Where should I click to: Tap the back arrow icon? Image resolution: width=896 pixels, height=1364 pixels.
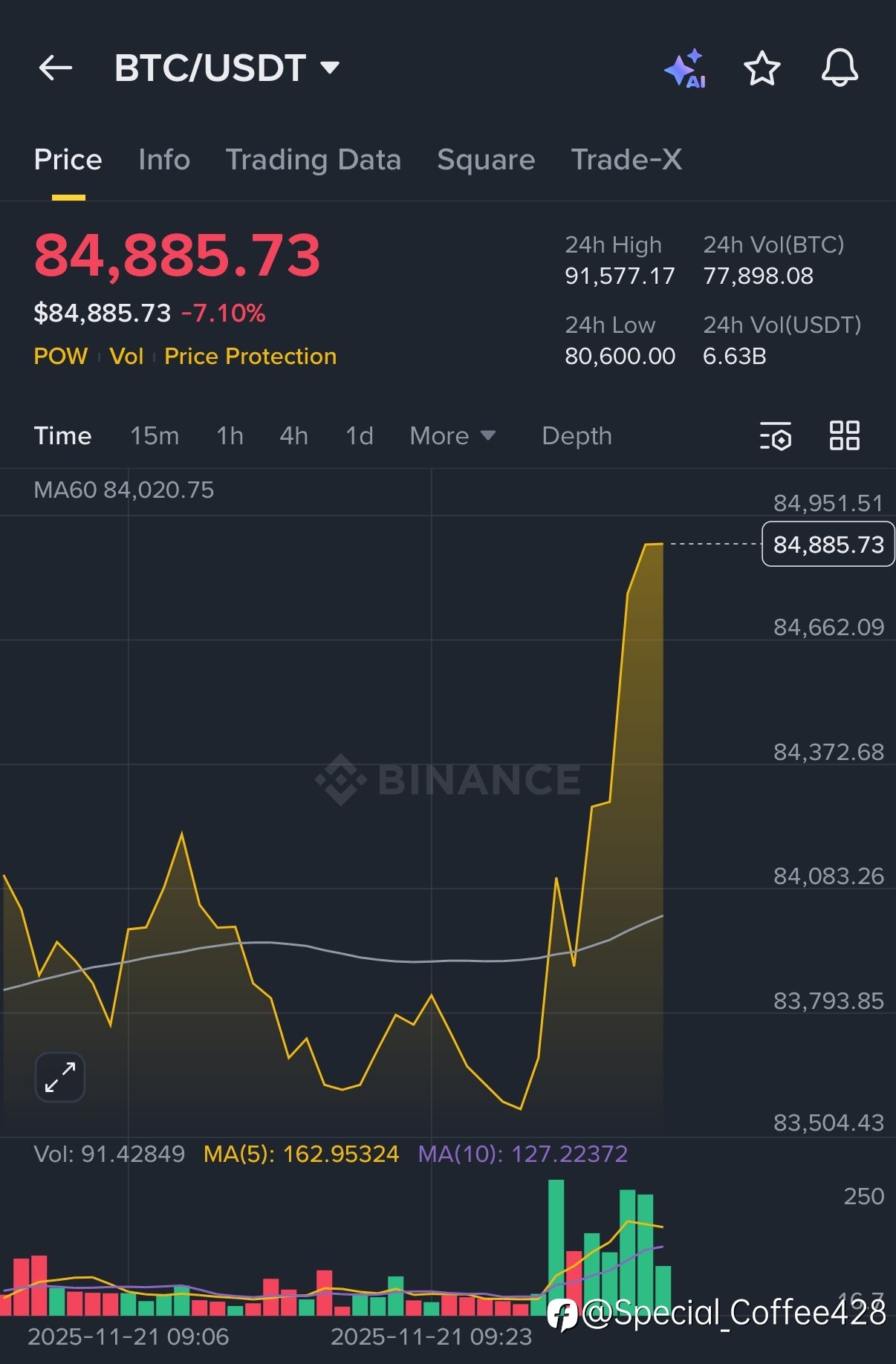[56, 68]
